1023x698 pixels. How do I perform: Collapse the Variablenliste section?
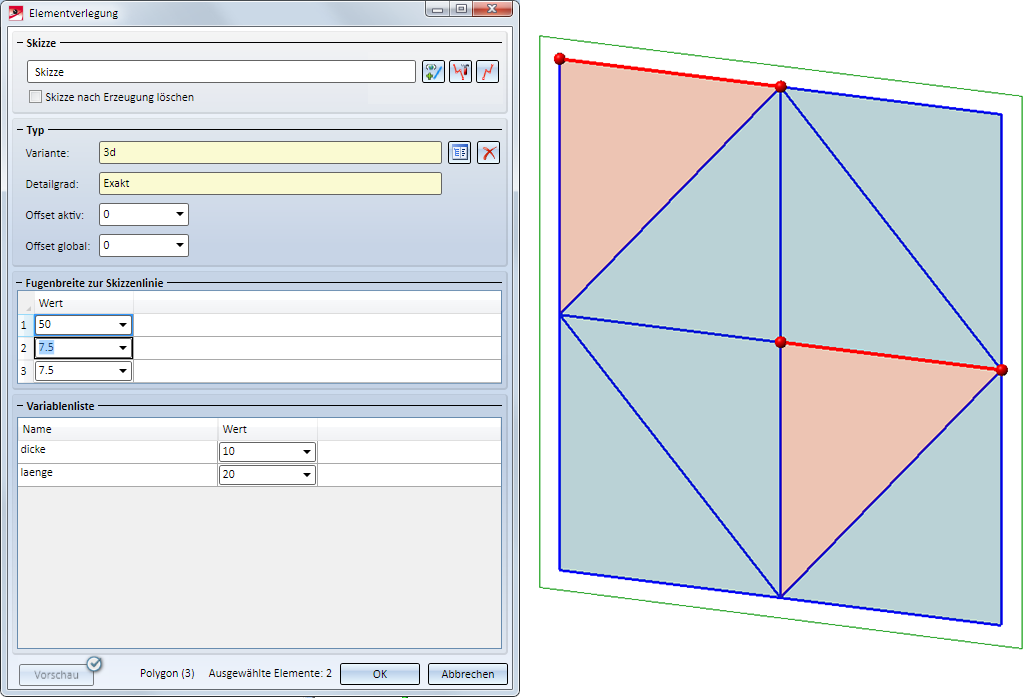coord(20,407)
